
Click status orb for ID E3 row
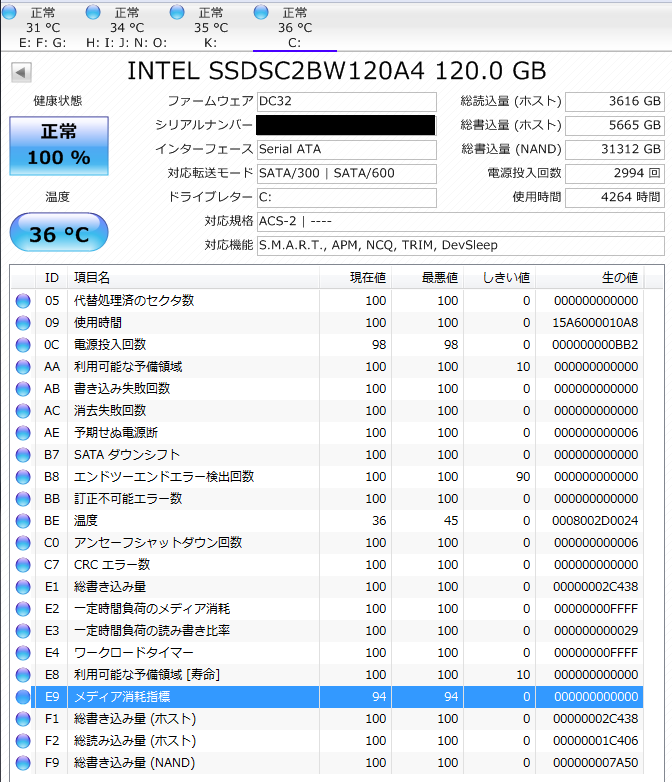tap(23, 630)
